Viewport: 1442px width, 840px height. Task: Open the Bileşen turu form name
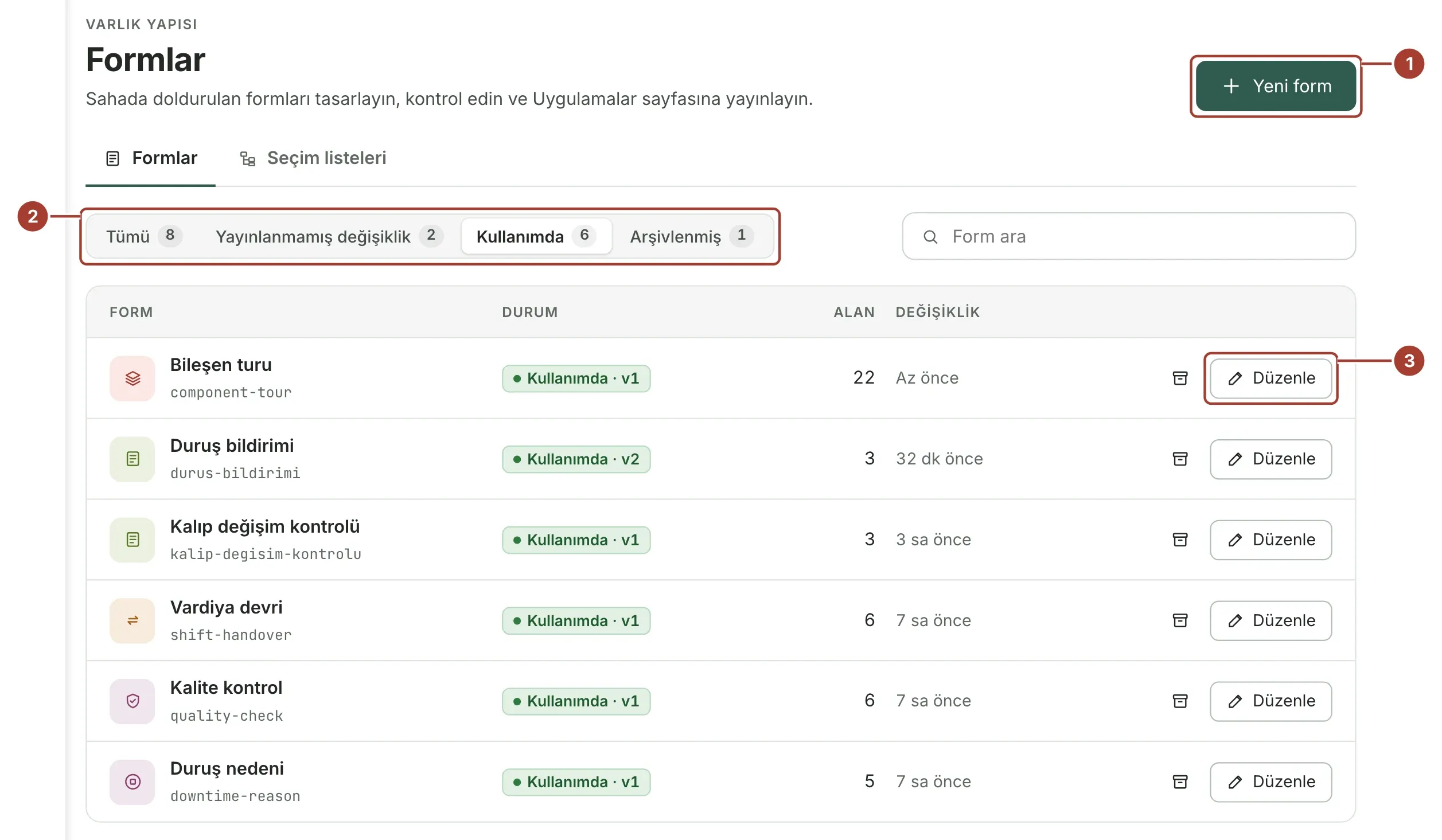221,365
